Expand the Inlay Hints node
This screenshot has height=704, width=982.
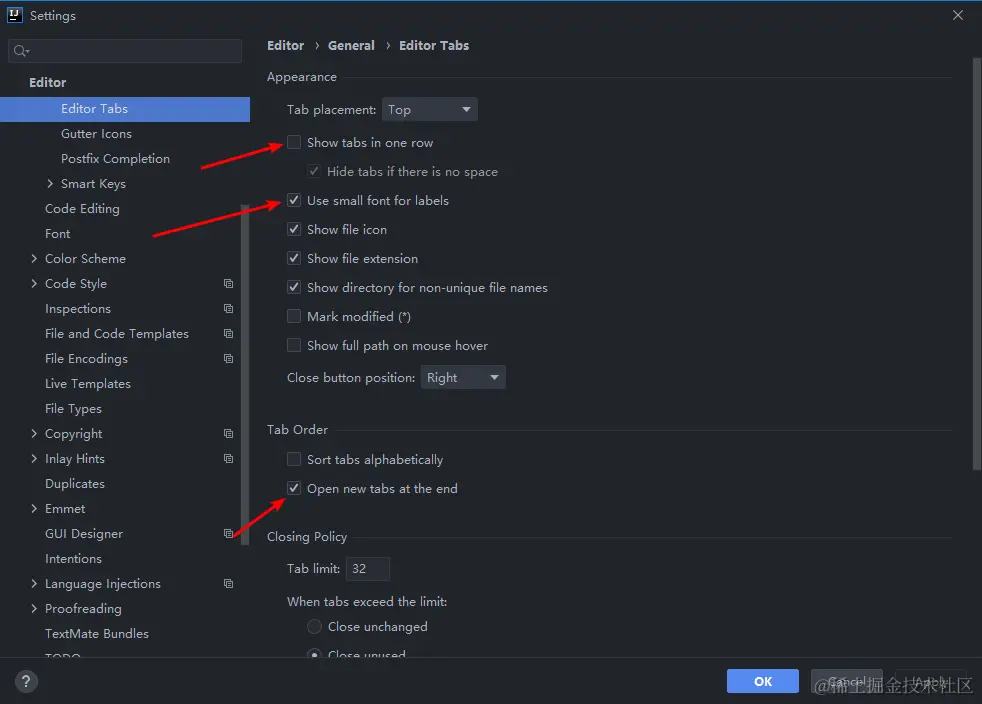34,458
